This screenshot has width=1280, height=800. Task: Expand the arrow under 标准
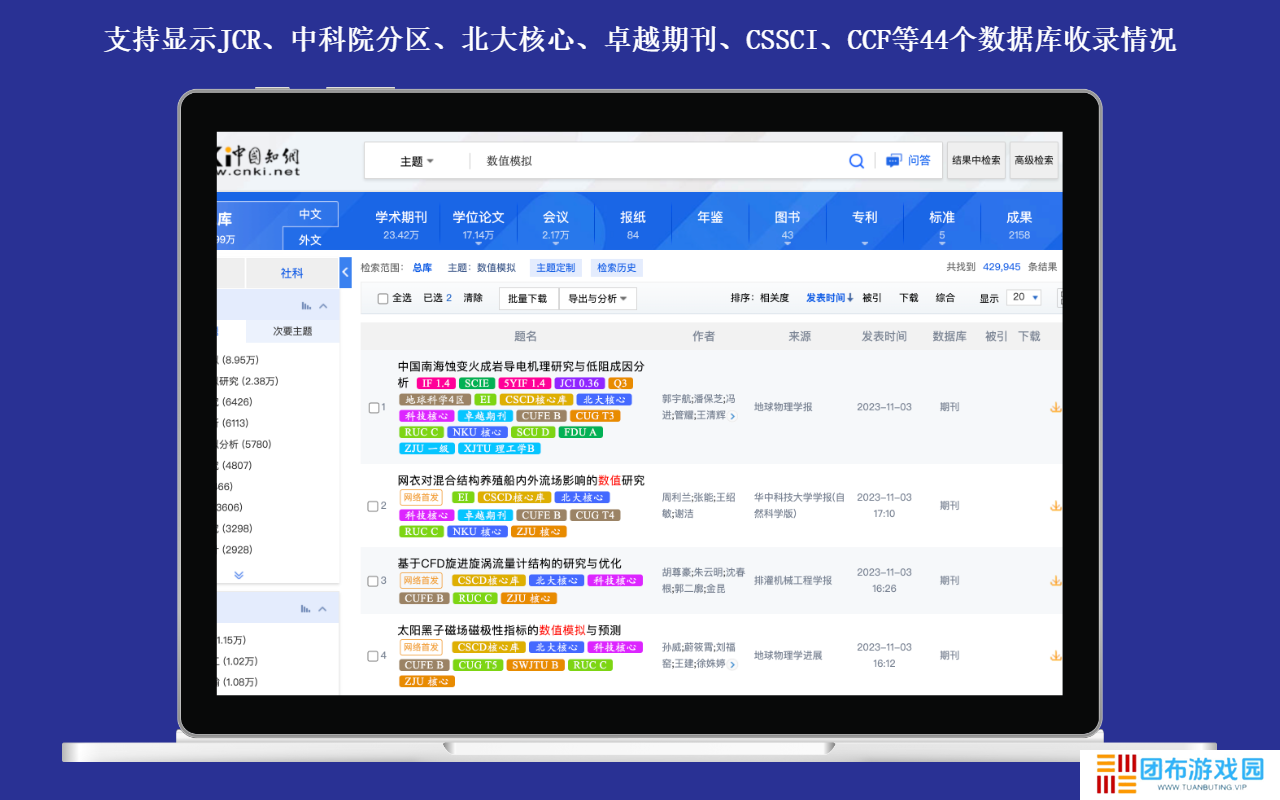coord(941,243)
